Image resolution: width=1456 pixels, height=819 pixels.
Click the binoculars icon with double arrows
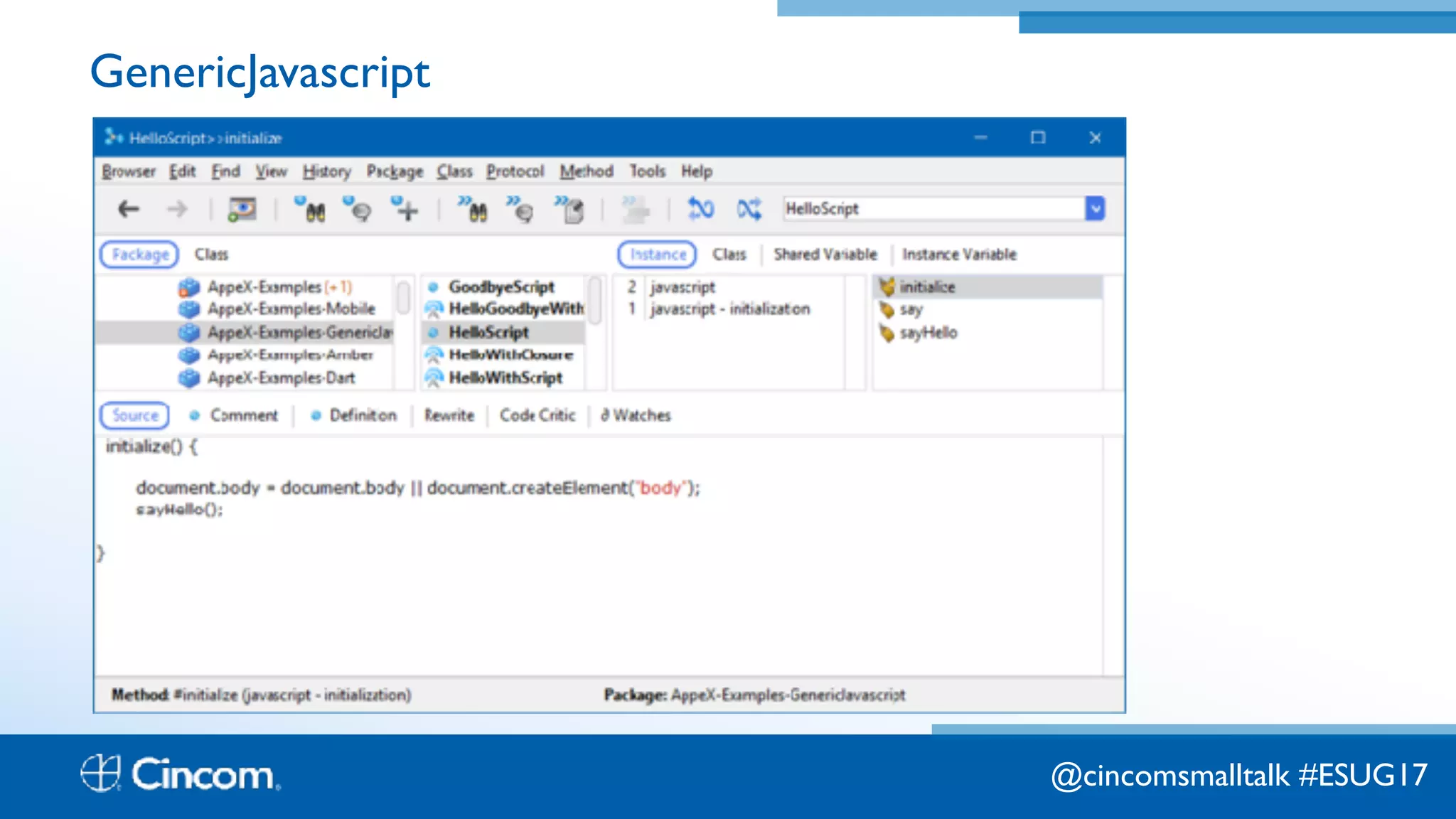[x=473, y=209]
